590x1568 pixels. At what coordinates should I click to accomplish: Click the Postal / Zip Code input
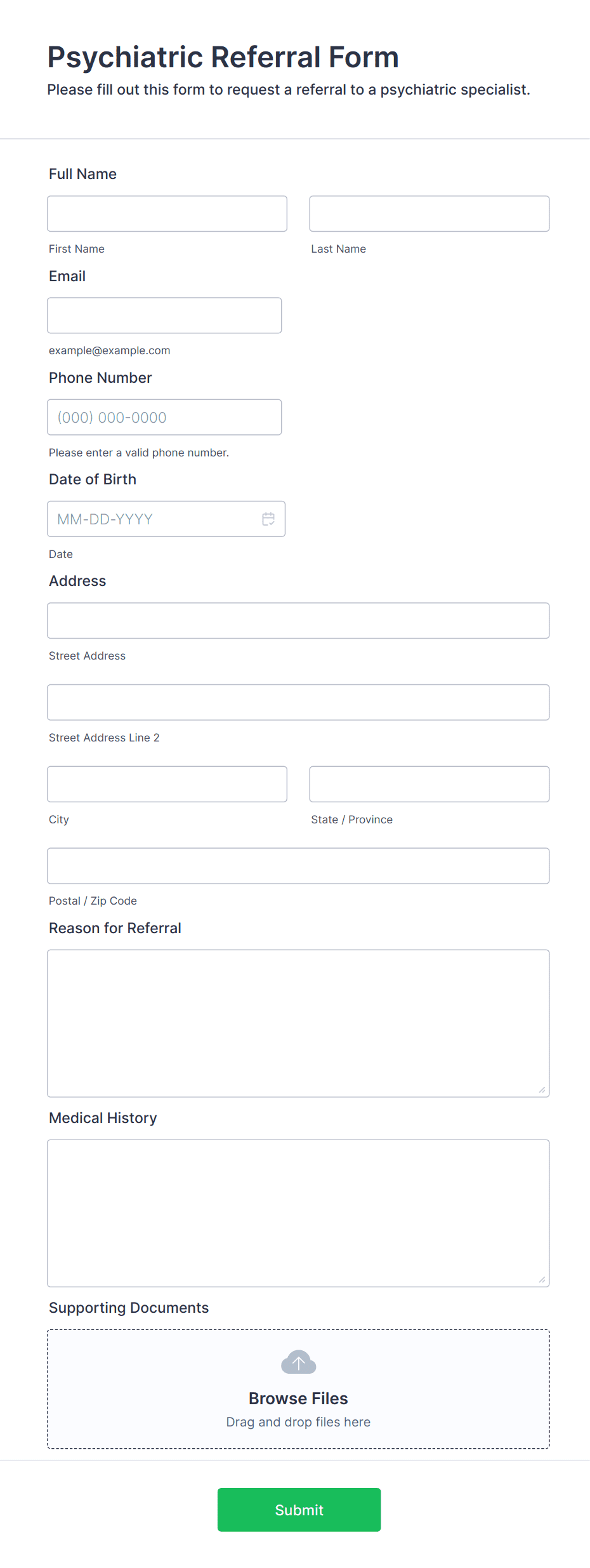pos(298,865)
